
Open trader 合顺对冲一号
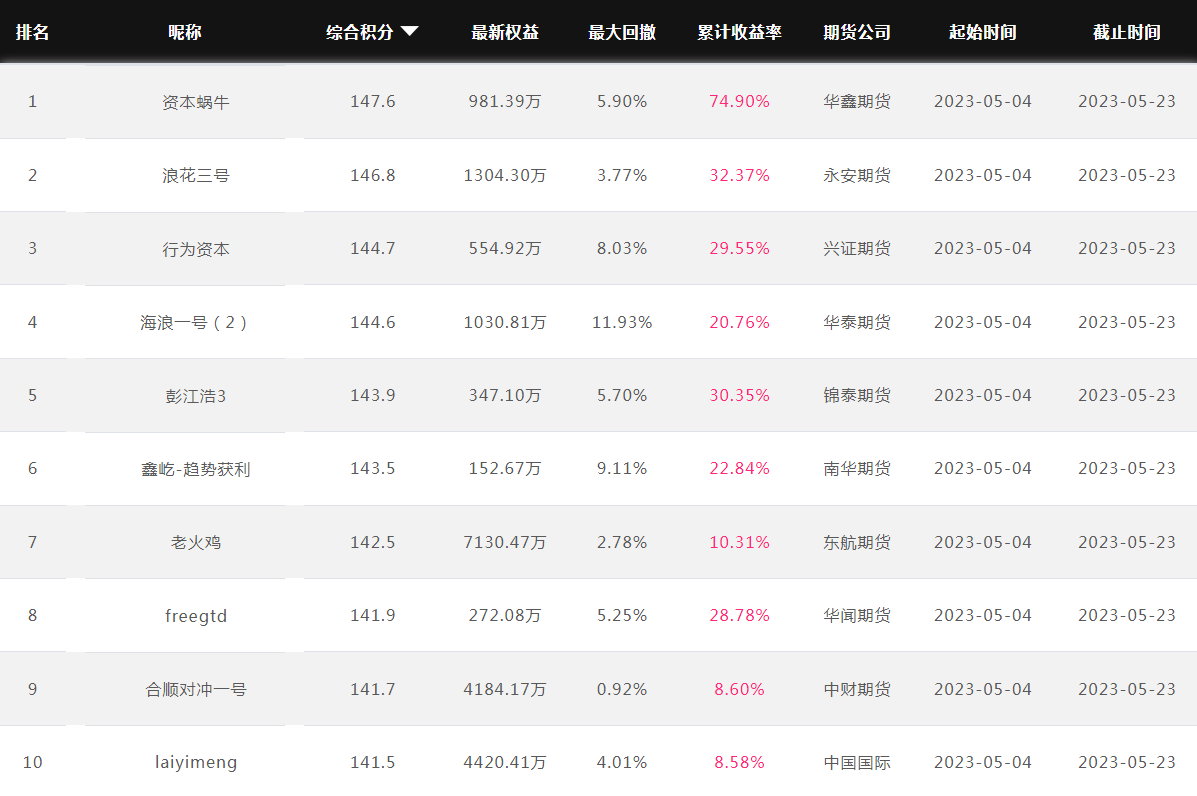195,689
